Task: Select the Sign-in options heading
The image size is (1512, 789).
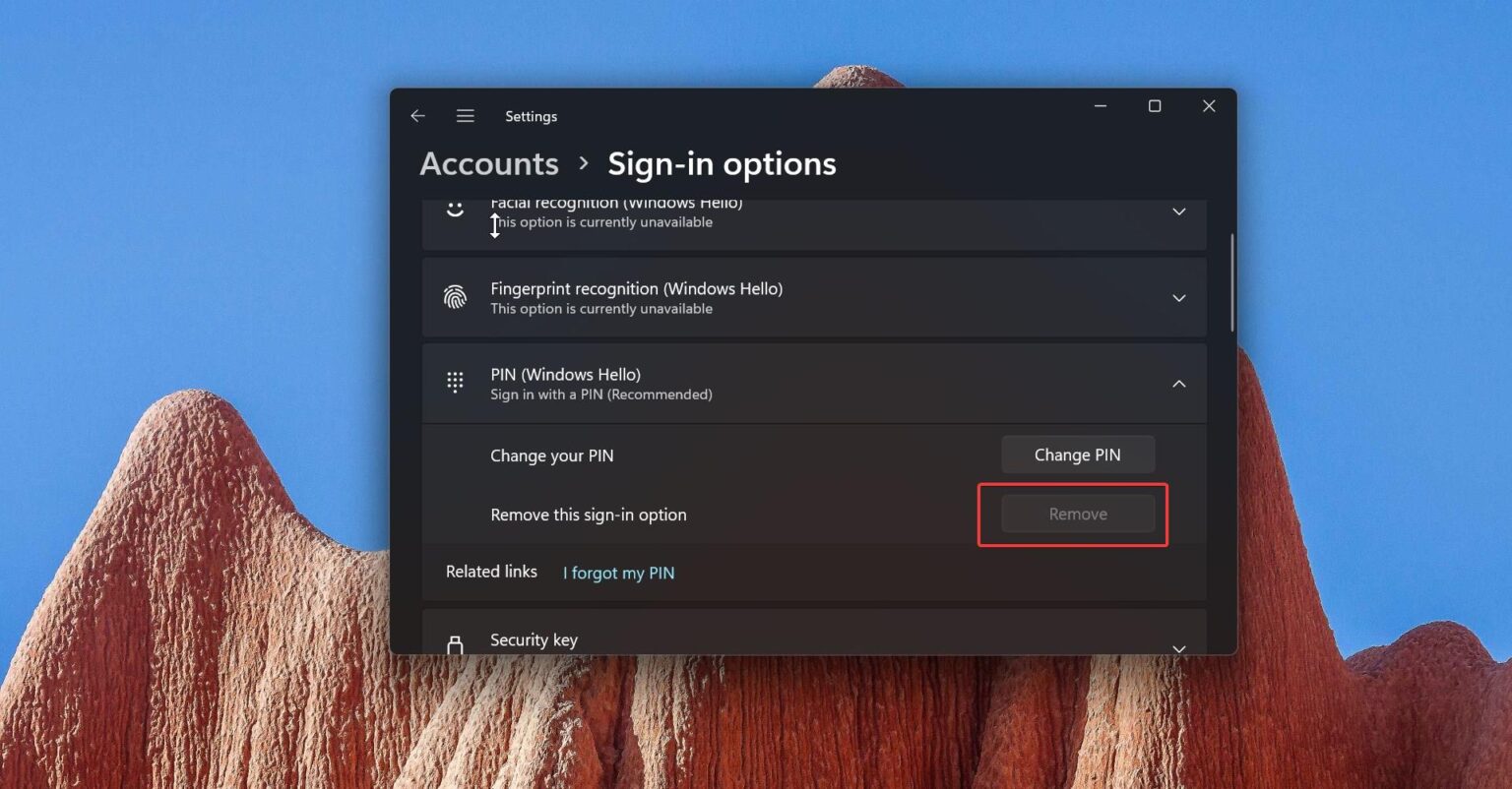Action: (x=722, y=163)
